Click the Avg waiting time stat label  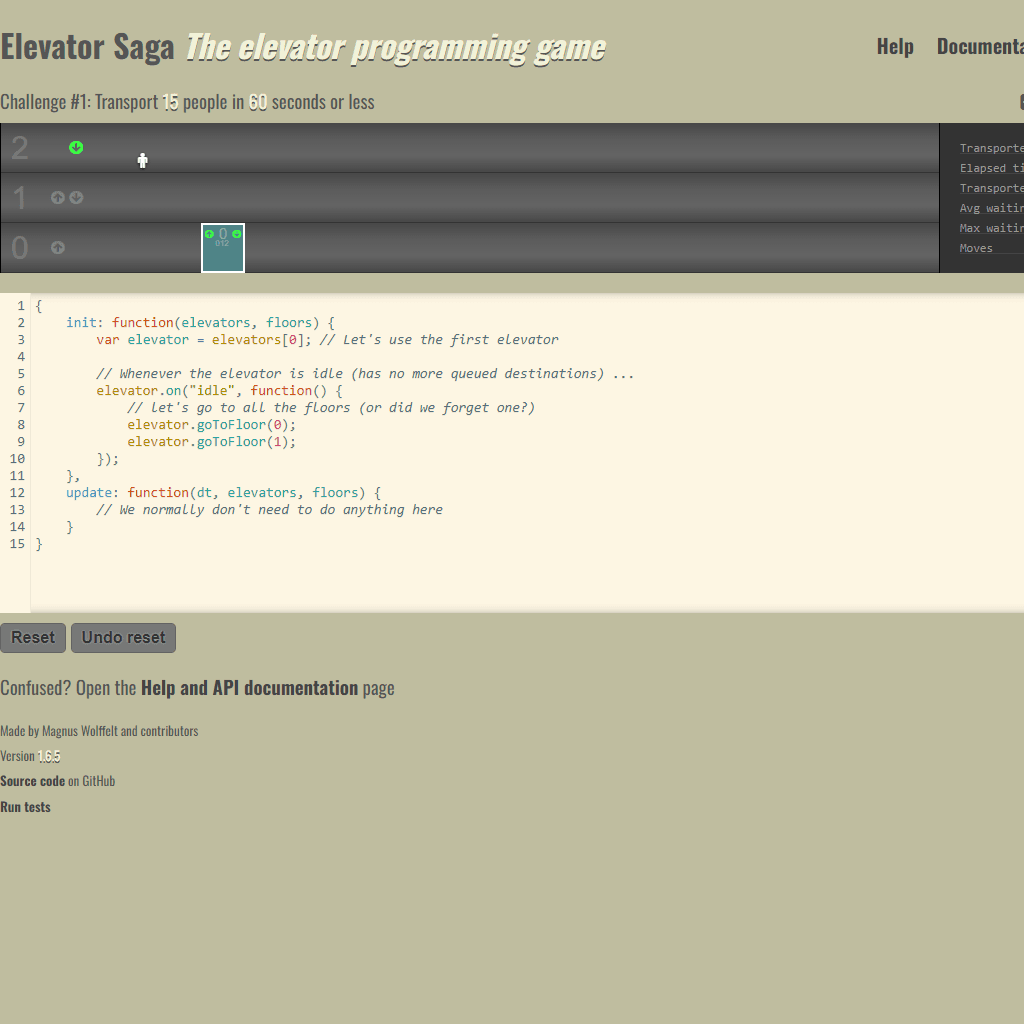pos(991,208)
